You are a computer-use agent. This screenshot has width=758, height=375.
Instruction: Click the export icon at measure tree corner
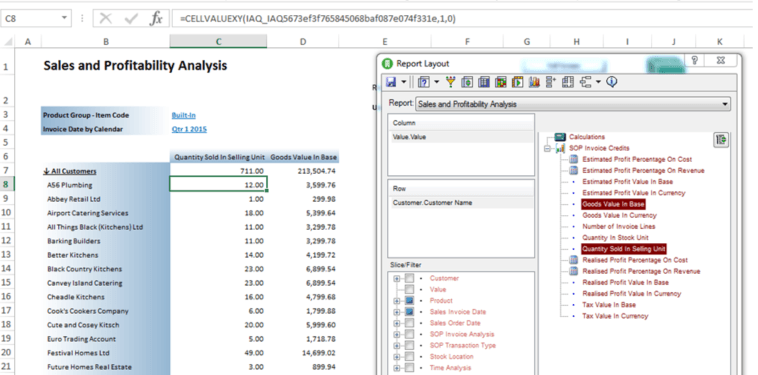point(721,140)
